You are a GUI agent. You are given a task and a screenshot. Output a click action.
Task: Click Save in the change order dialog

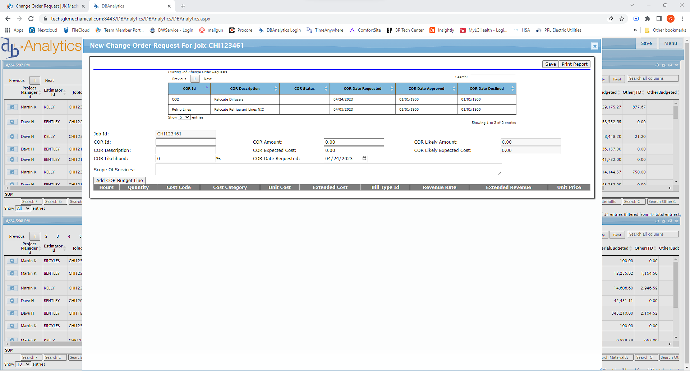(x=550, y=64)
